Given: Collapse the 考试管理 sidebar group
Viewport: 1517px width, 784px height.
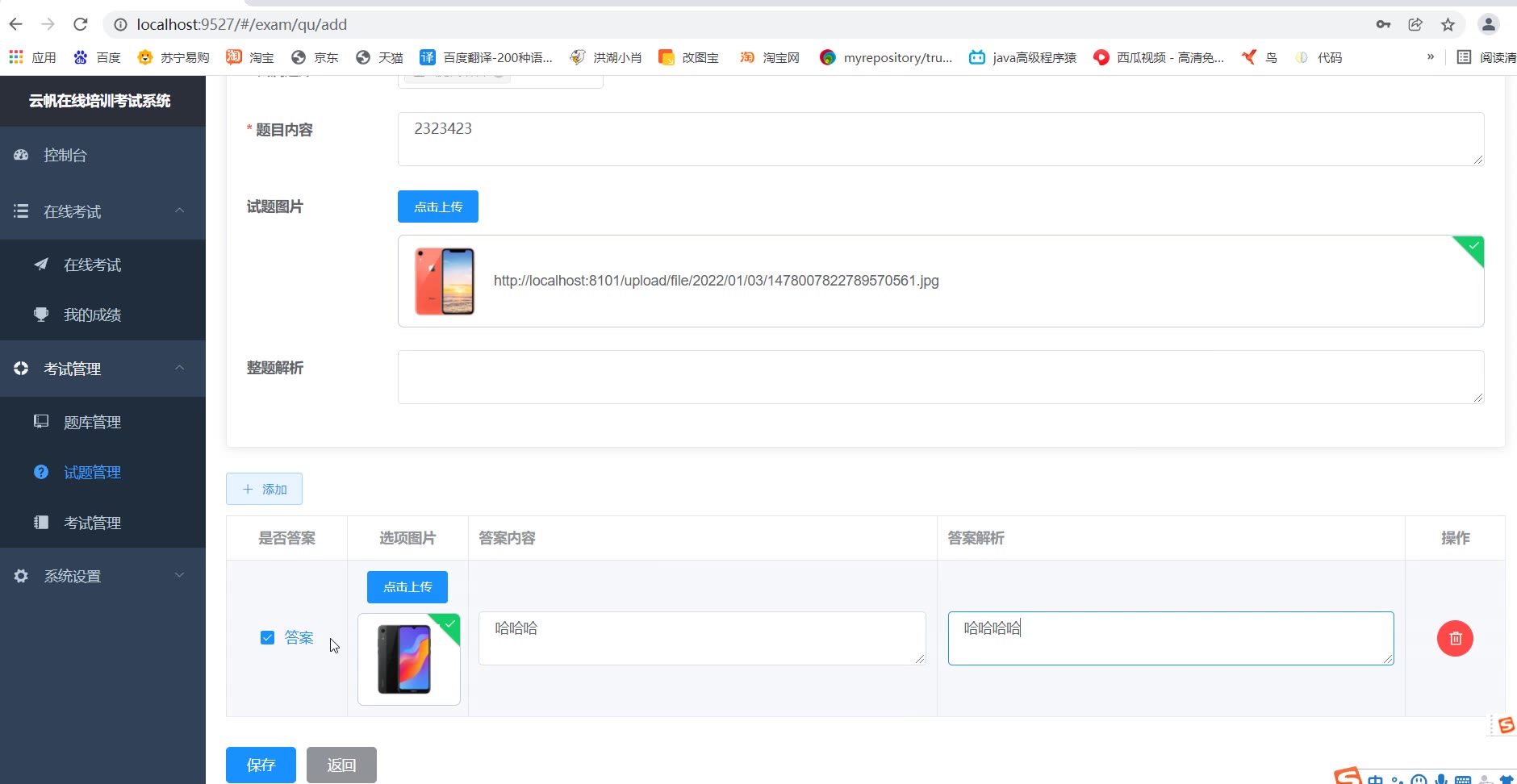Looking at the screenshot, I should (x=102, y=369).
